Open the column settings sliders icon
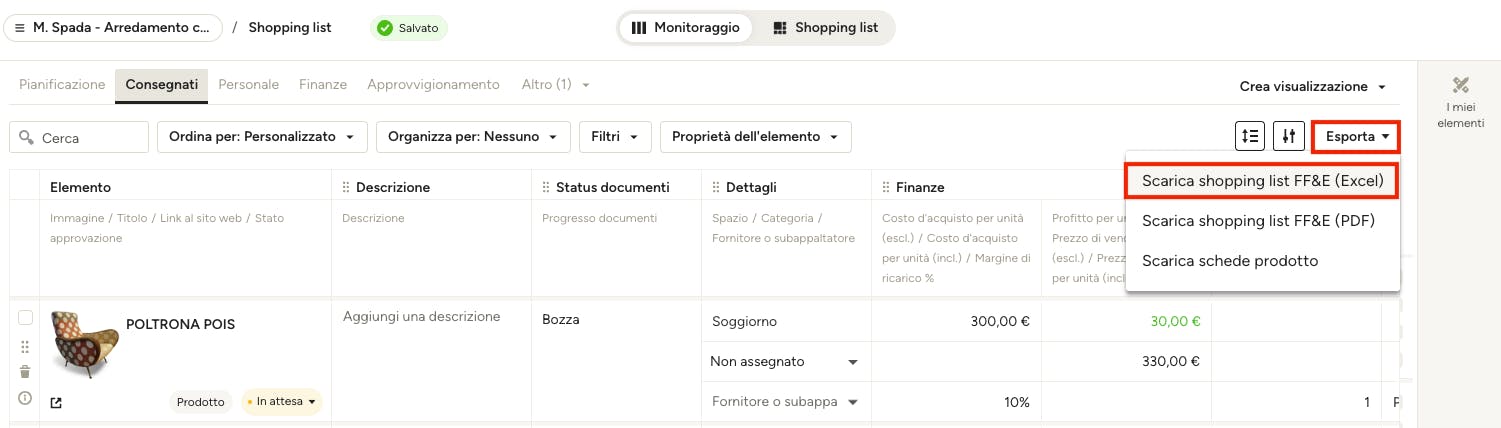The image size is (1501, 428). coord(1289,136)
